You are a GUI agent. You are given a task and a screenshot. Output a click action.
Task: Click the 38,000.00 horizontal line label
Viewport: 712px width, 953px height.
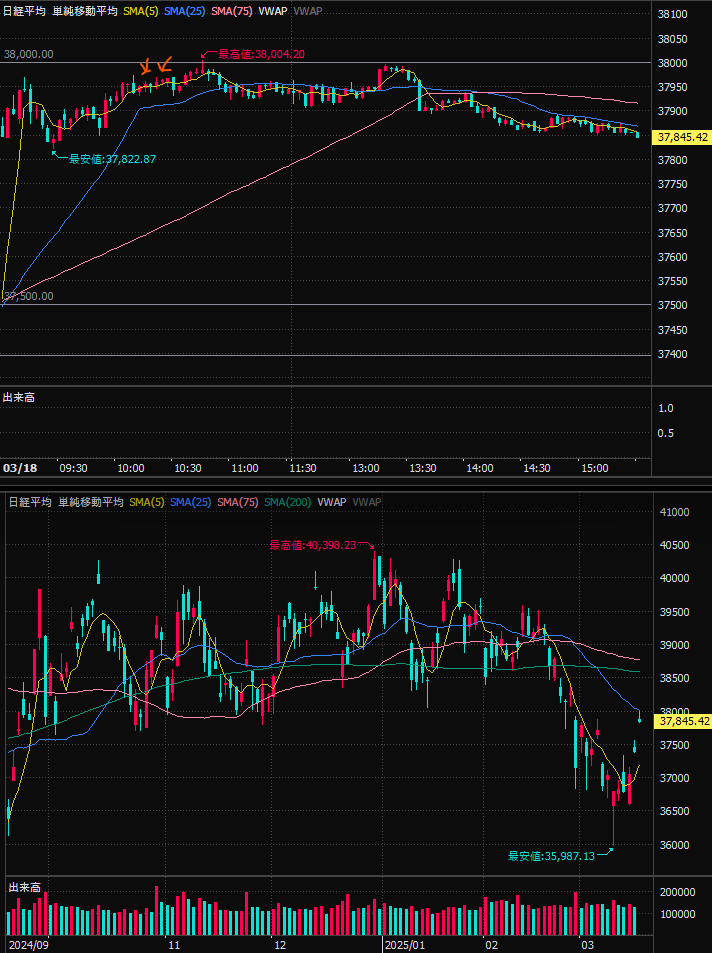click(29, 54)
